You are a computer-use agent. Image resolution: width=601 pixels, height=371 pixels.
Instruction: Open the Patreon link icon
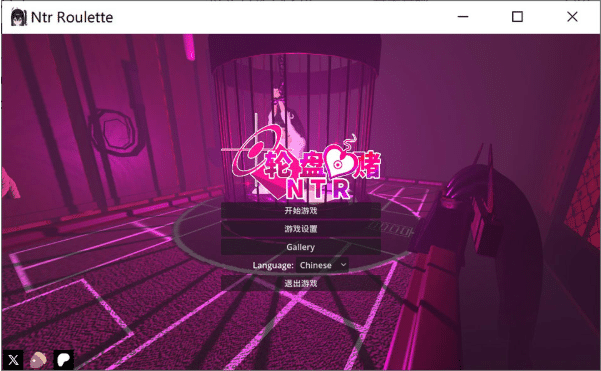point(64,360)
